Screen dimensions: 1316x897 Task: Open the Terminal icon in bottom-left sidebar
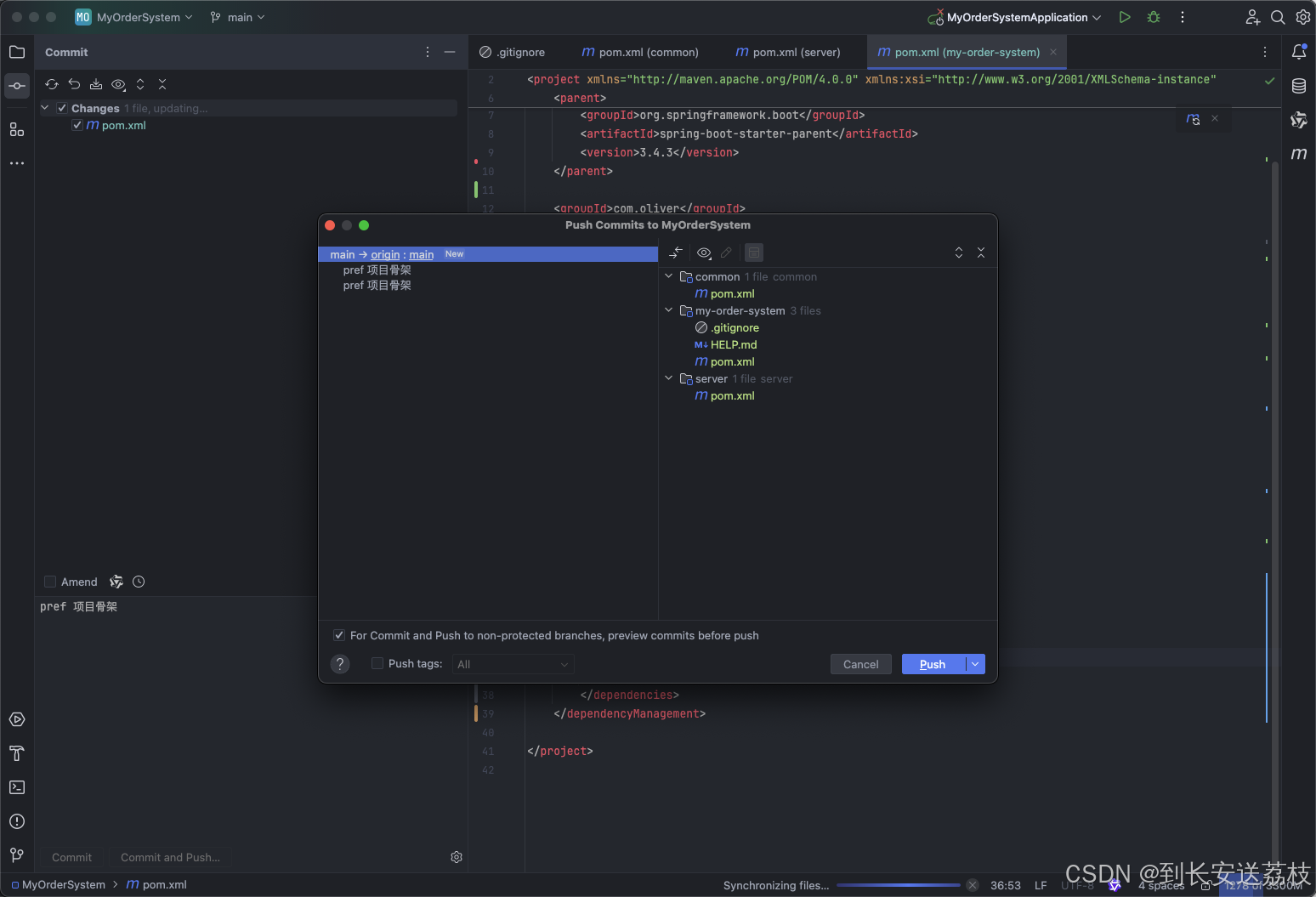click(x=17, y=787)
